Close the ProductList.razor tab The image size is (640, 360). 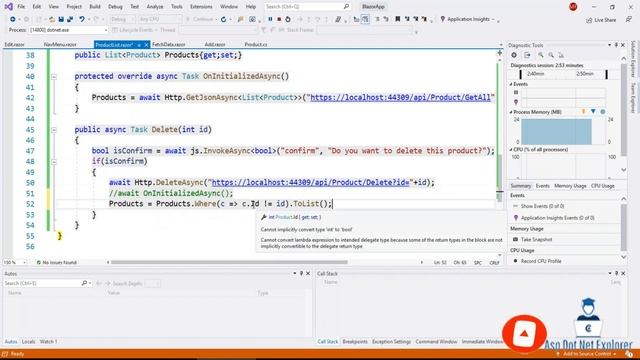(x=146, y=44)
